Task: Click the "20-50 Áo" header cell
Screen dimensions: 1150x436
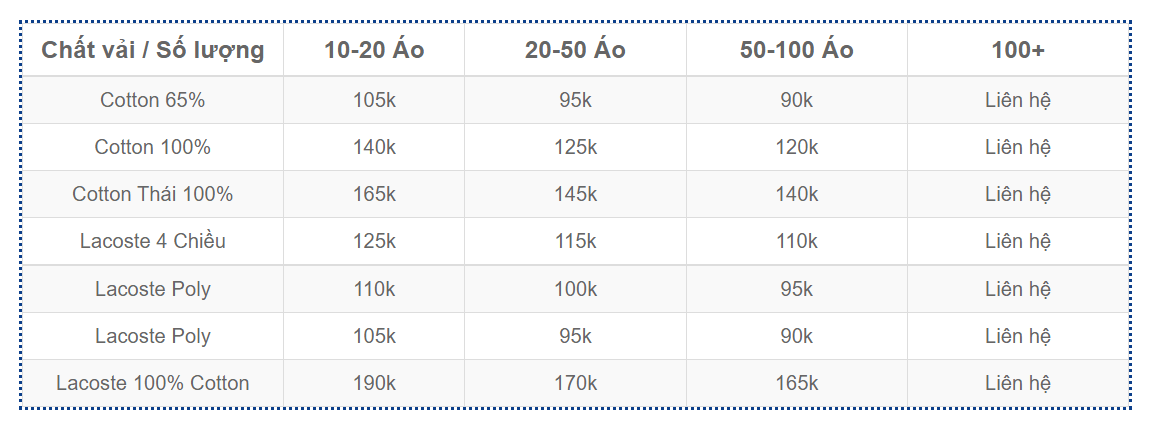Action: point(575,50)
